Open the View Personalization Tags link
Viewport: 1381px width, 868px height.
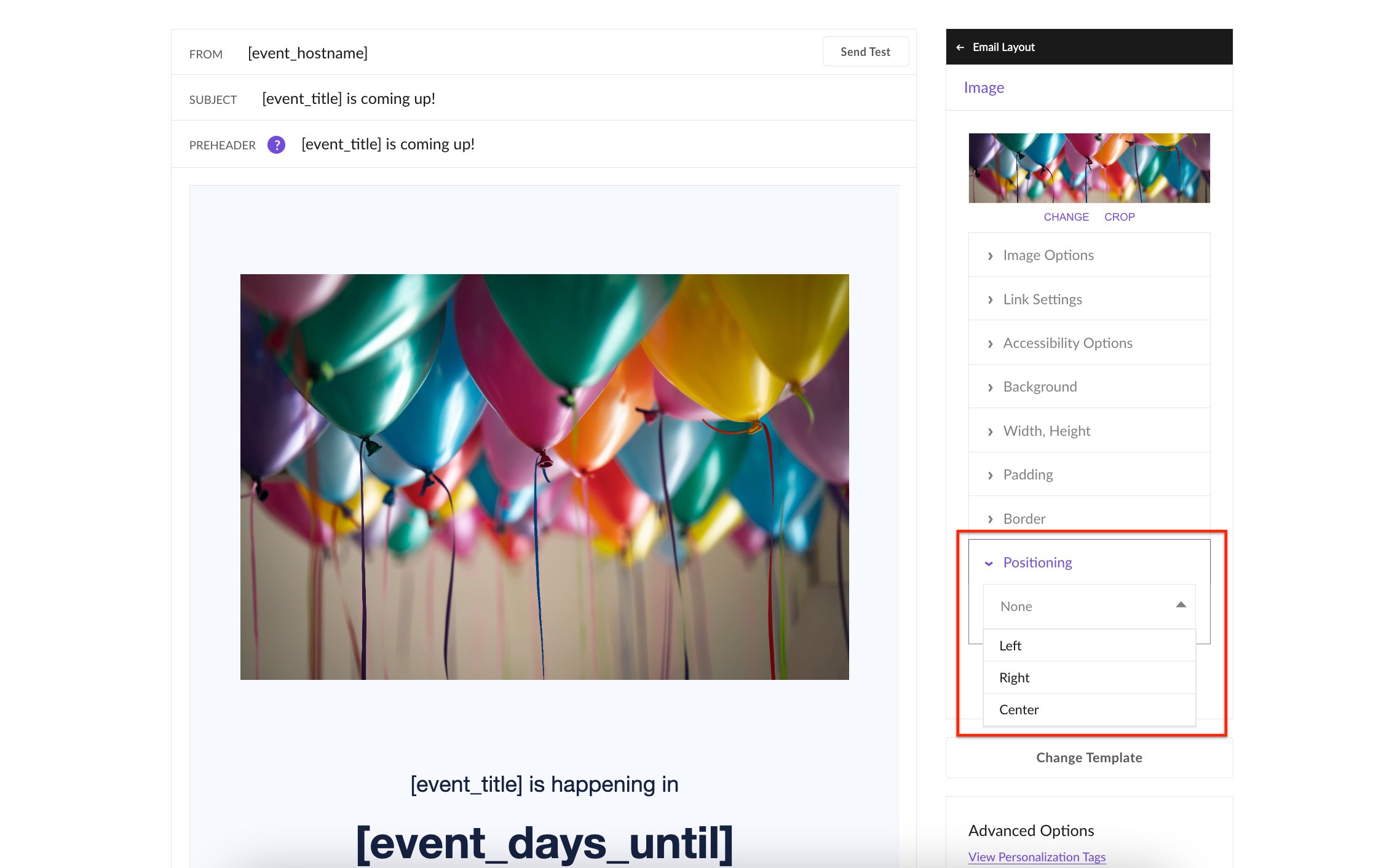point(1037,857)
